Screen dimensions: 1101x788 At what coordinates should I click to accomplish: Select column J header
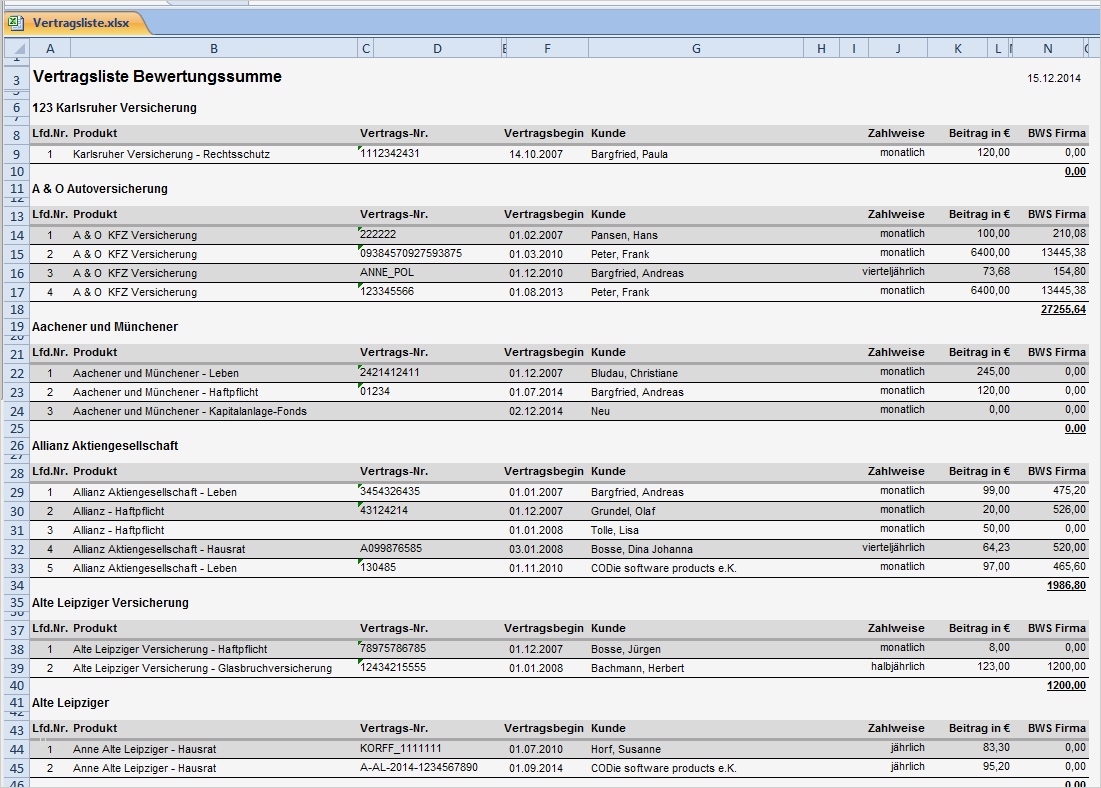point(898,48)
